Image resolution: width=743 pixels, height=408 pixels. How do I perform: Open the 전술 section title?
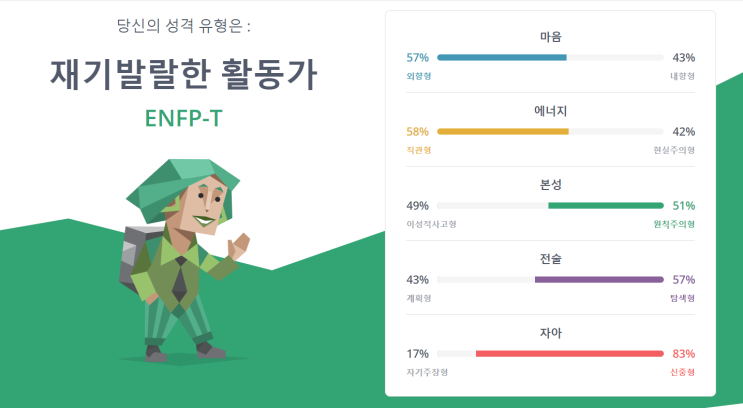(x=550, y=259)
